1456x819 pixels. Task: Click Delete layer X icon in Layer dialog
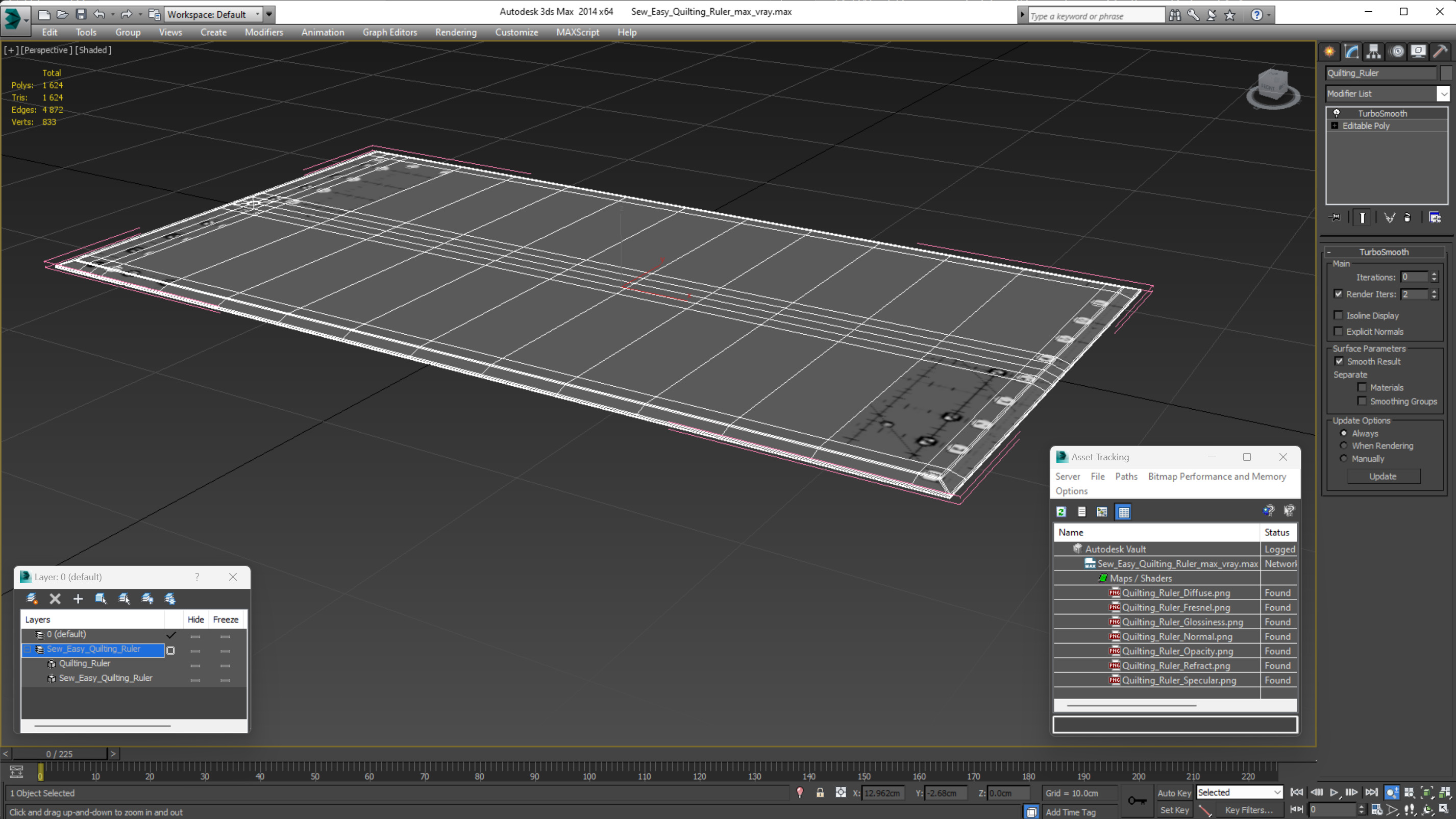[55, 599]
